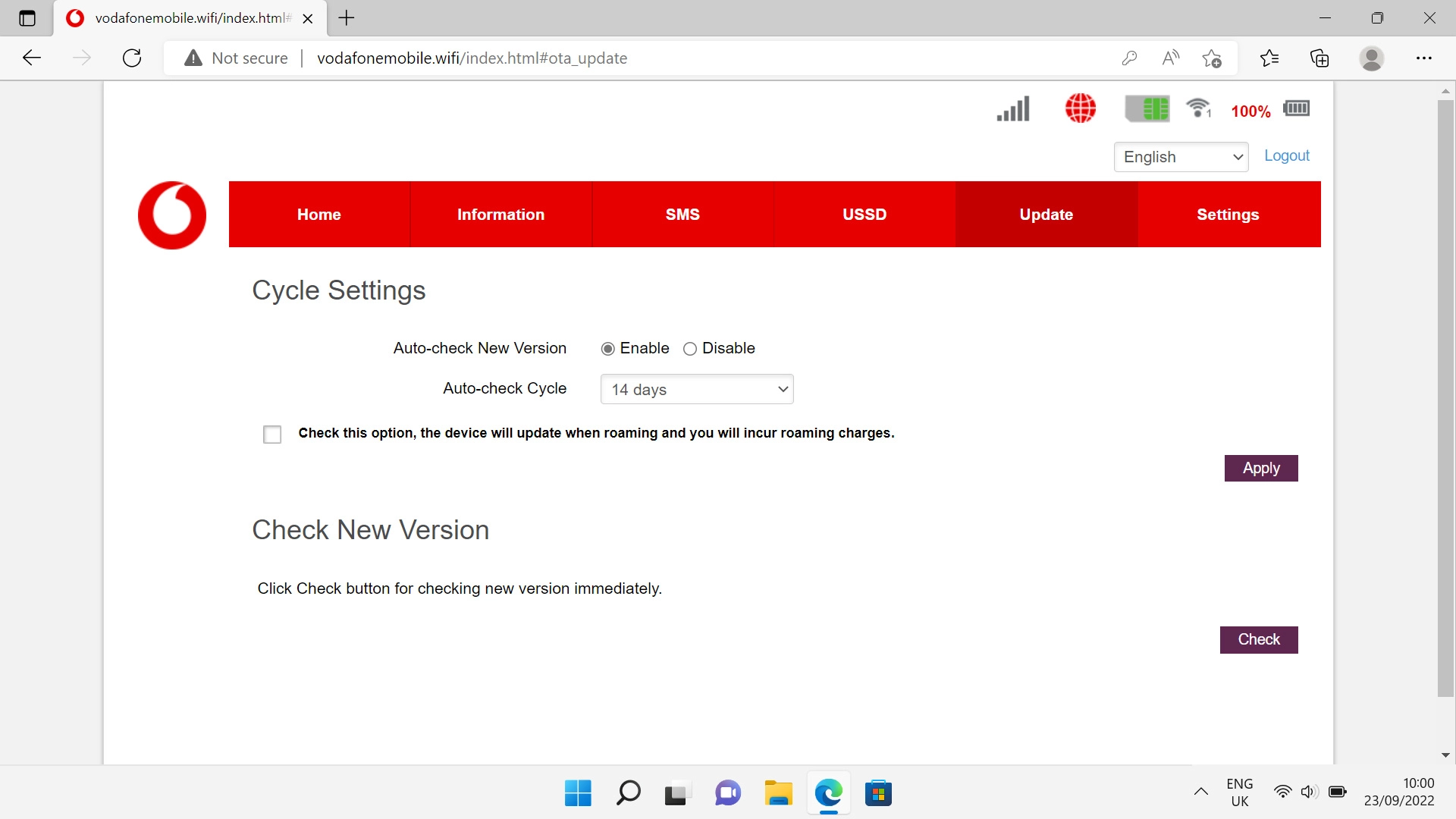Click the battery indicator next to 100%

click(1297, 108)
